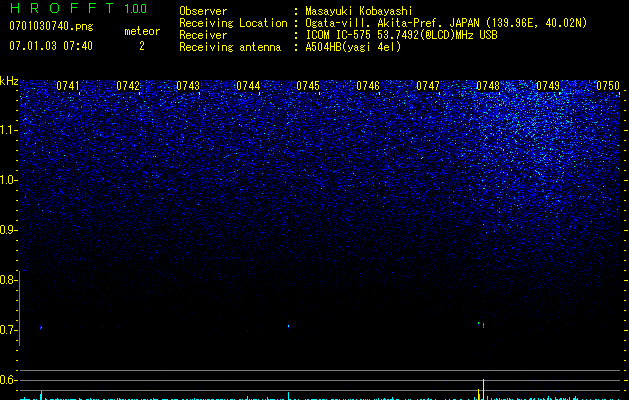Click the file name 0701030740.png
The height and width of the screenshot is (400, 629).
pyautogui.click(x=51, y=26)
